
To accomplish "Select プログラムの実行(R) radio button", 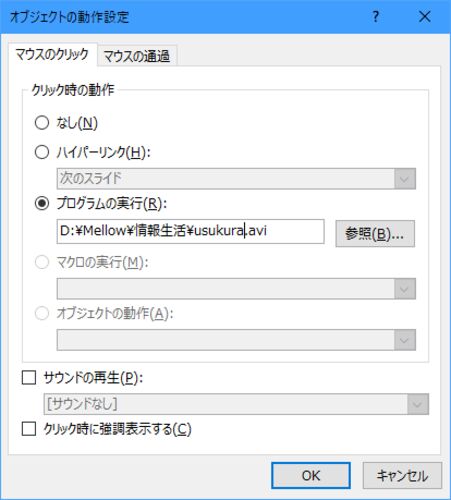I will point(42,203).
